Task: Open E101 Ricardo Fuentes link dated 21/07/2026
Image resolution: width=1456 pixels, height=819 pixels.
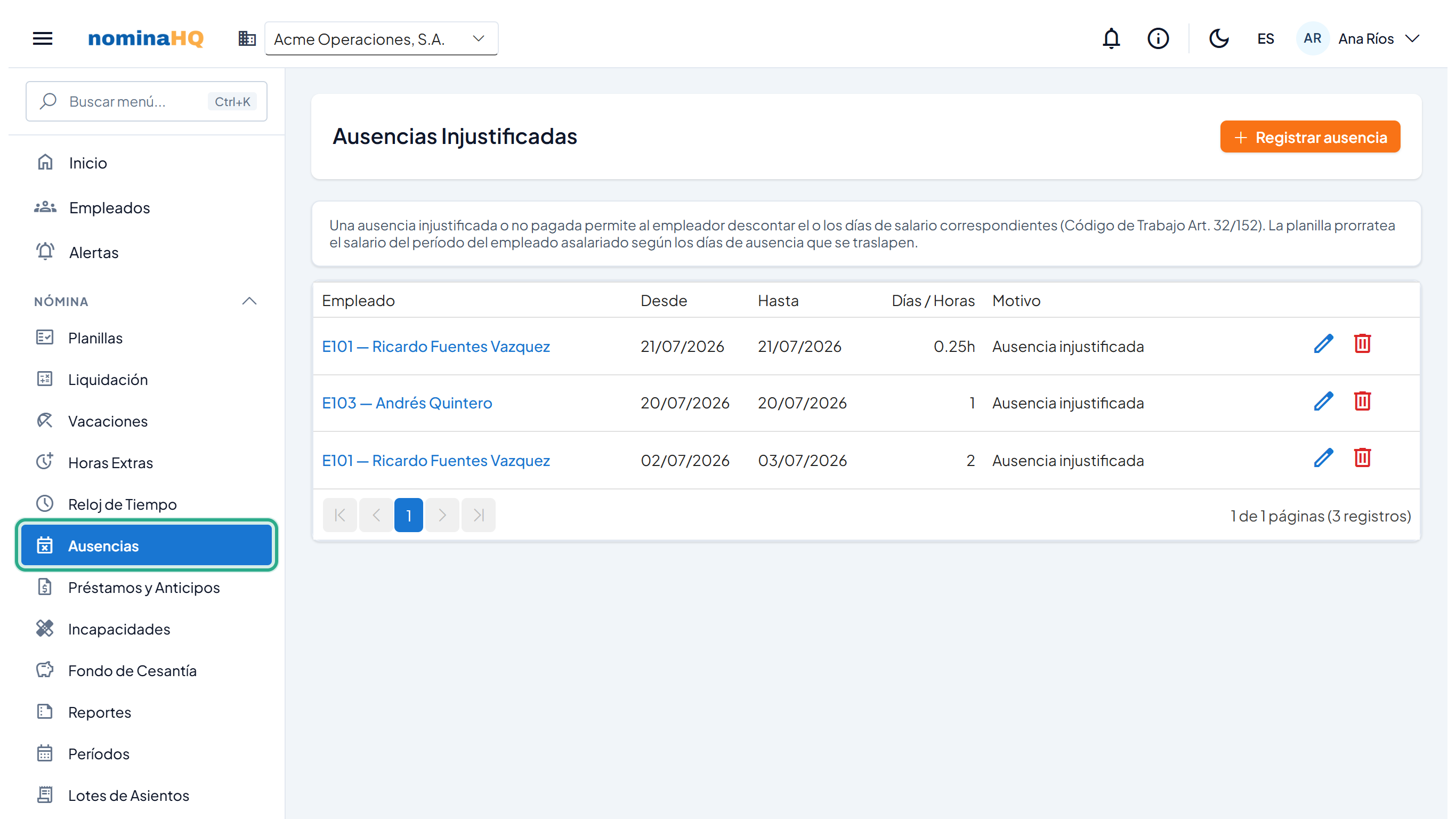Action: tap(436, 346)
